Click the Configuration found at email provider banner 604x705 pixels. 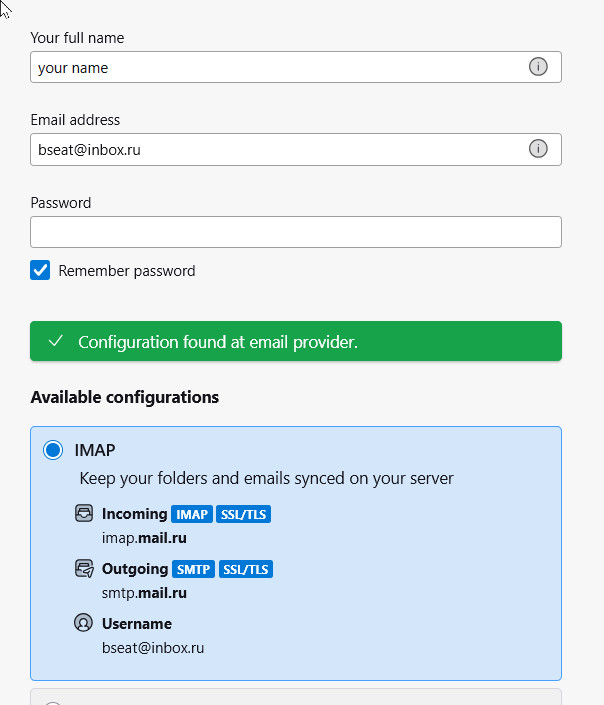(295, 342)
